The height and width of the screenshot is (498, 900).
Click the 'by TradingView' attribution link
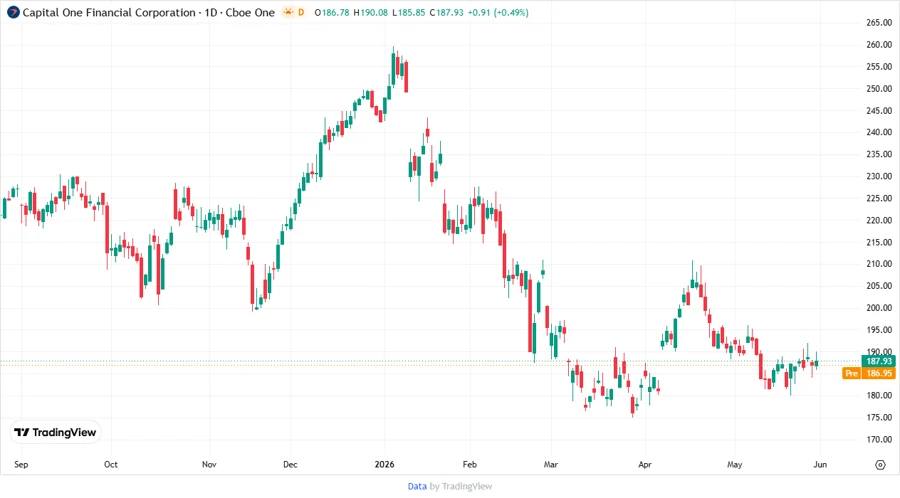pos(461,486)
